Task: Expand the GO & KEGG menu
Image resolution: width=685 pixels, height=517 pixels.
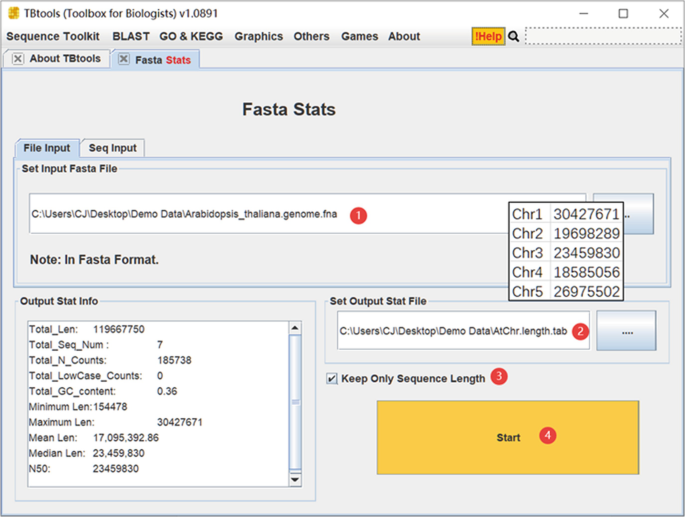Action: [192, 36]
